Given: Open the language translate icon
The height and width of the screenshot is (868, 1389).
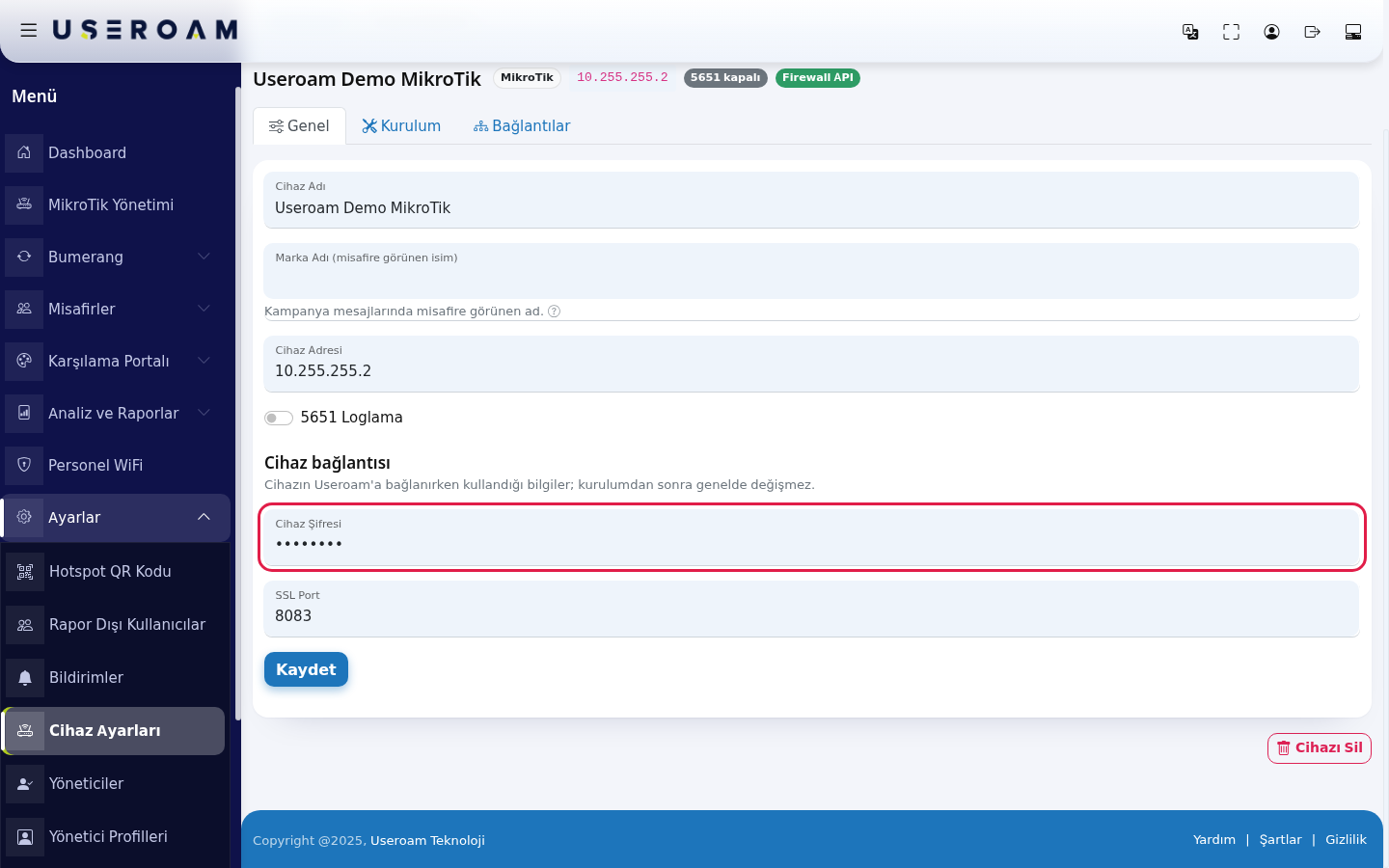Looking at the screenshot, I should 1190,32.
